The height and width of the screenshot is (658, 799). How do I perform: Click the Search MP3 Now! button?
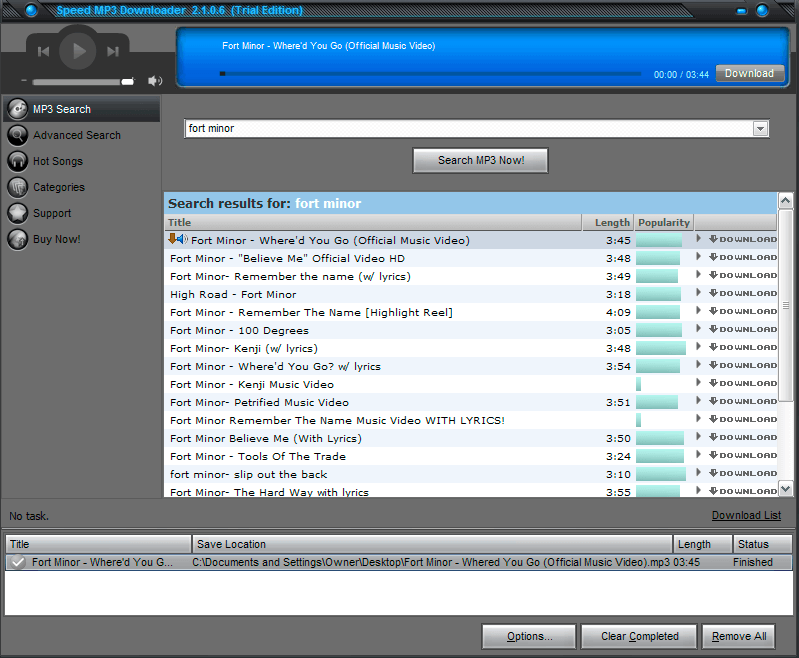481,161
